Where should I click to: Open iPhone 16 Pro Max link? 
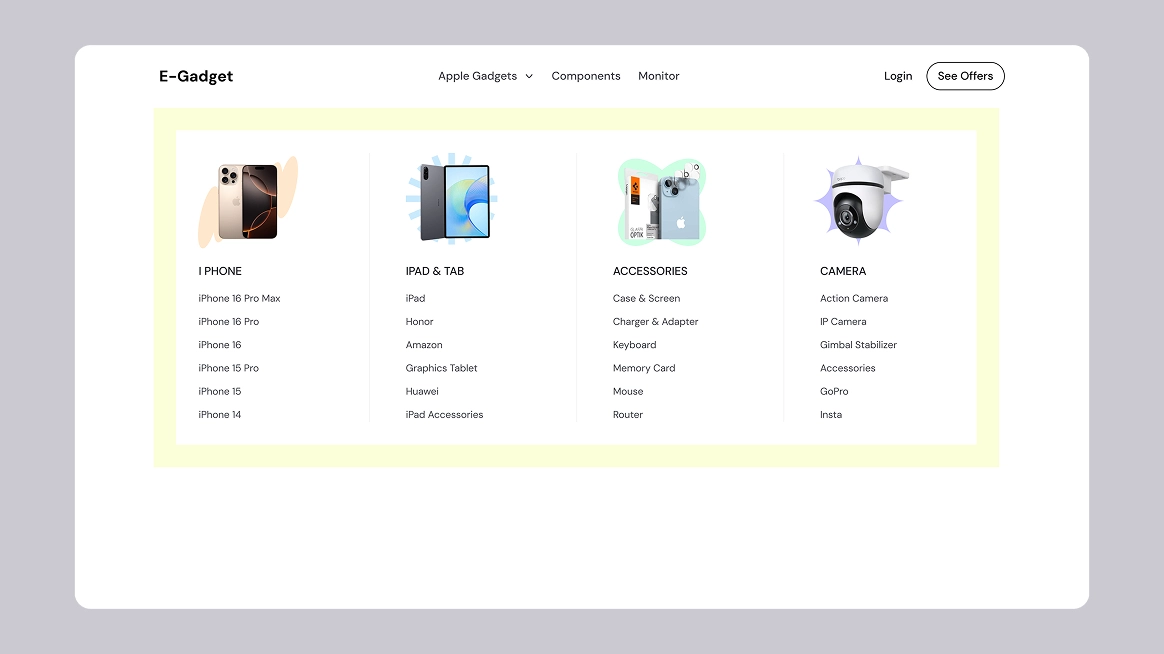[239, 298]
